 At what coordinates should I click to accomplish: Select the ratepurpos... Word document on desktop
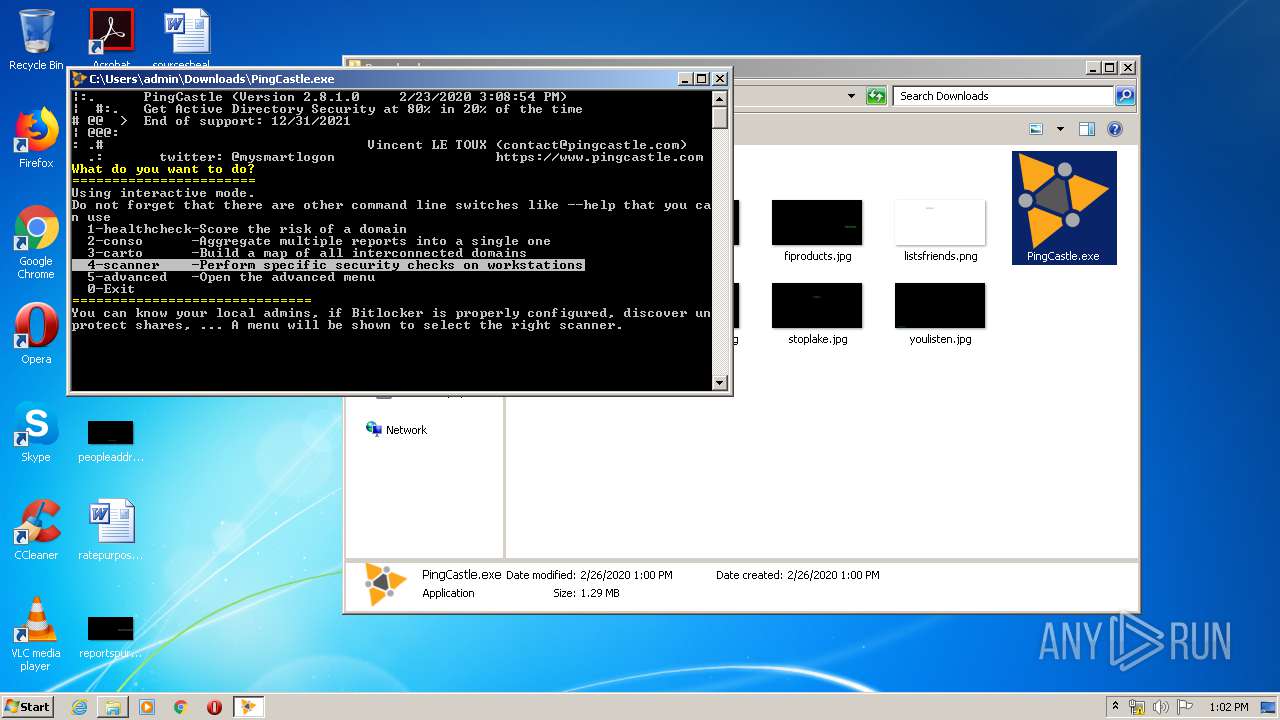click(x=111, y=530)
